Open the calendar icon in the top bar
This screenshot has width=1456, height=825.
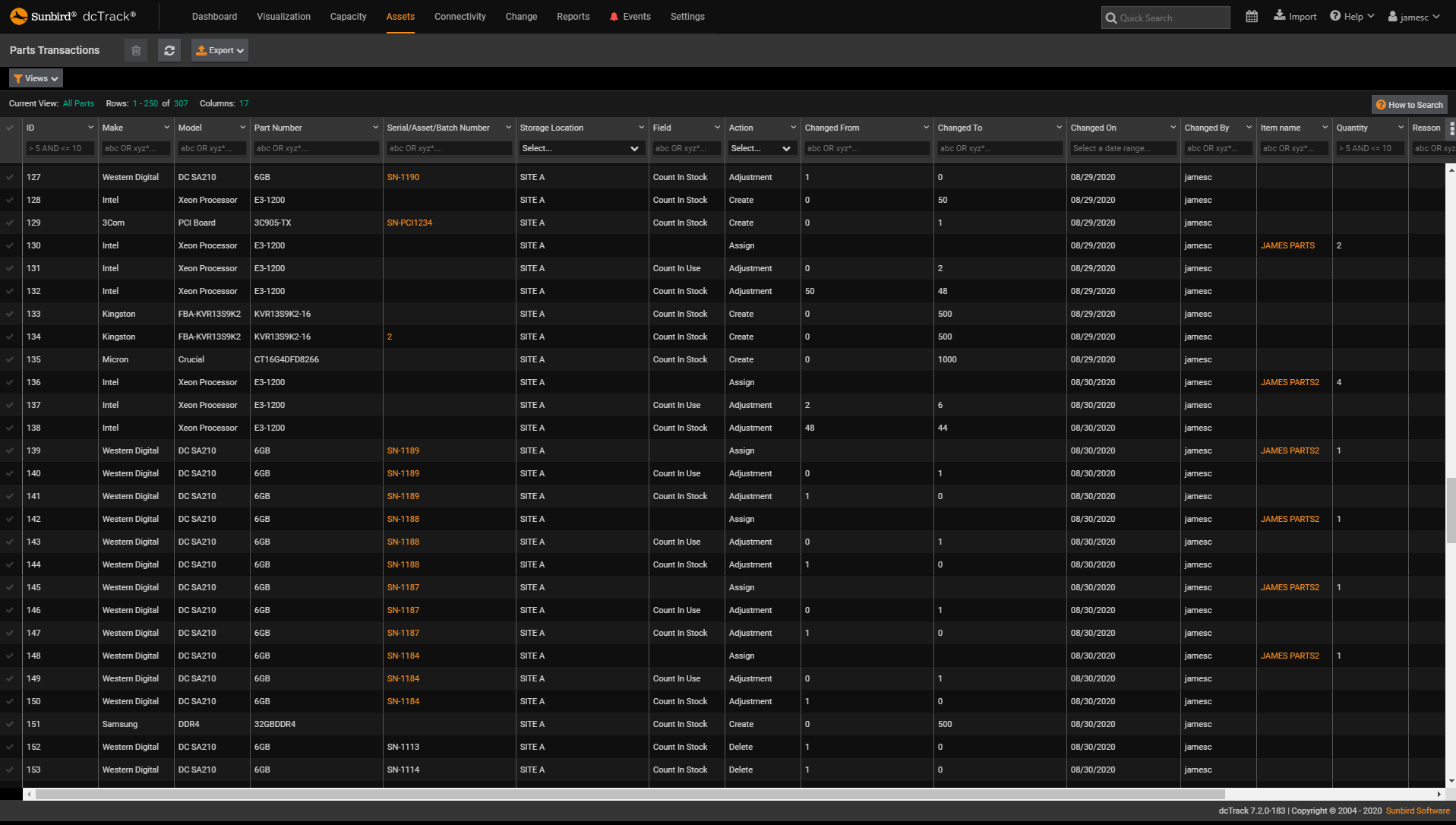(x=1252, y=15)
